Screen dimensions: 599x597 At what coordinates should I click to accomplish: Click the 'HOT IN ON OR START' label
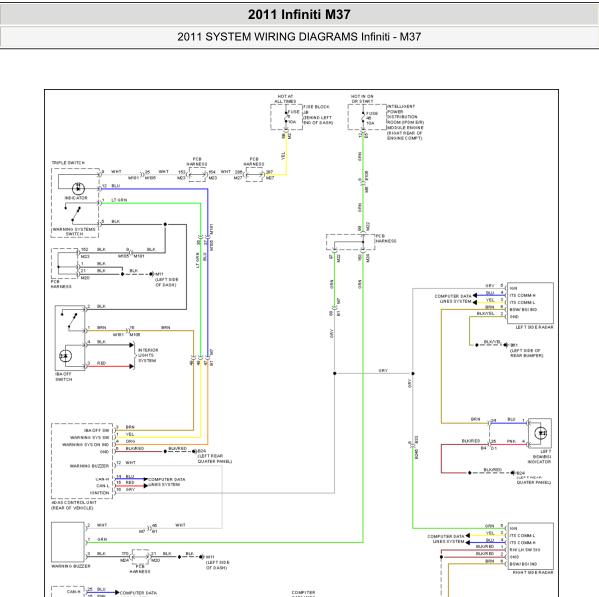[x=362, y=99]
